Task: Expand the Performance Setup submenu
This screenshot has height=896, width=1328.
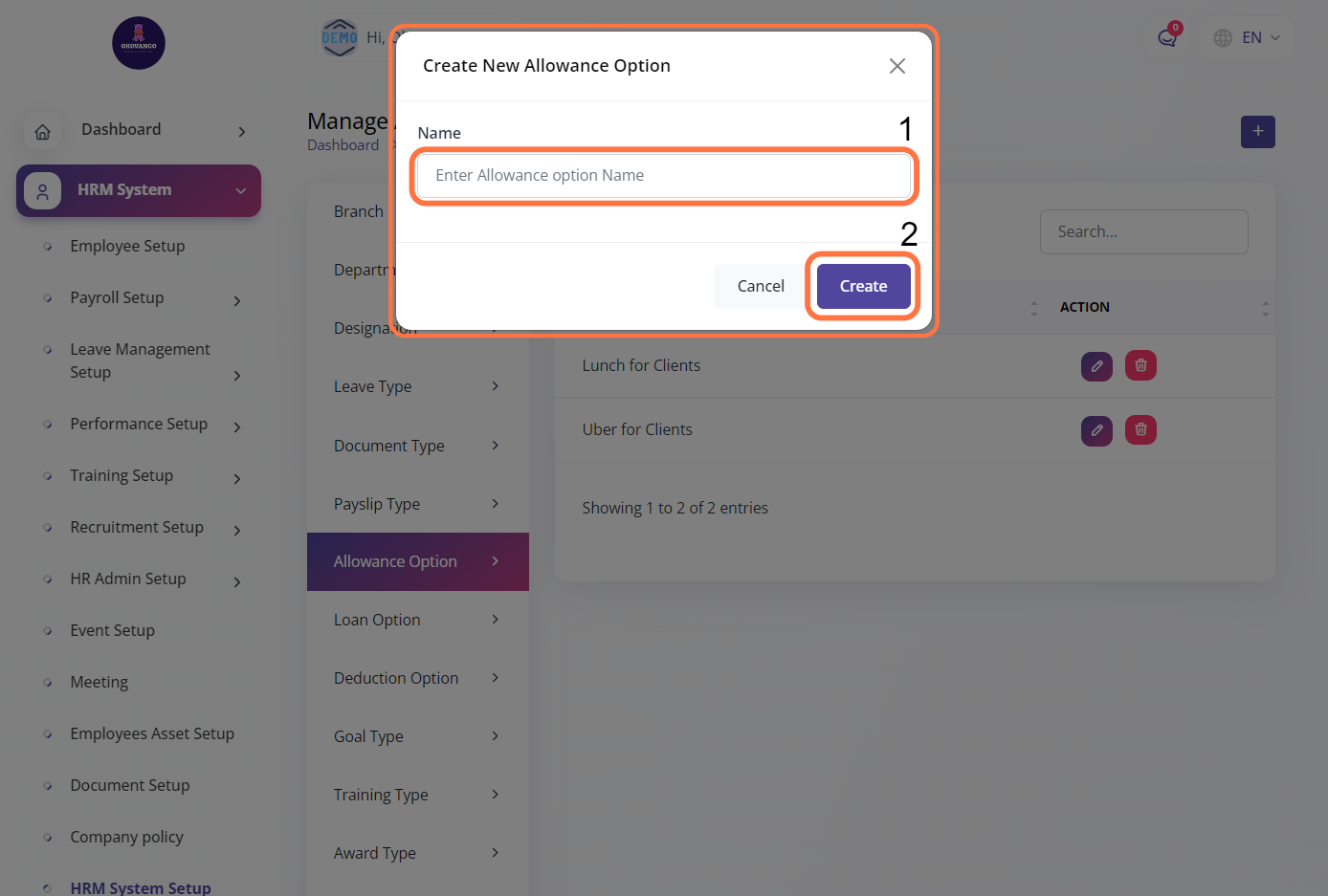Action: (237, 427)
